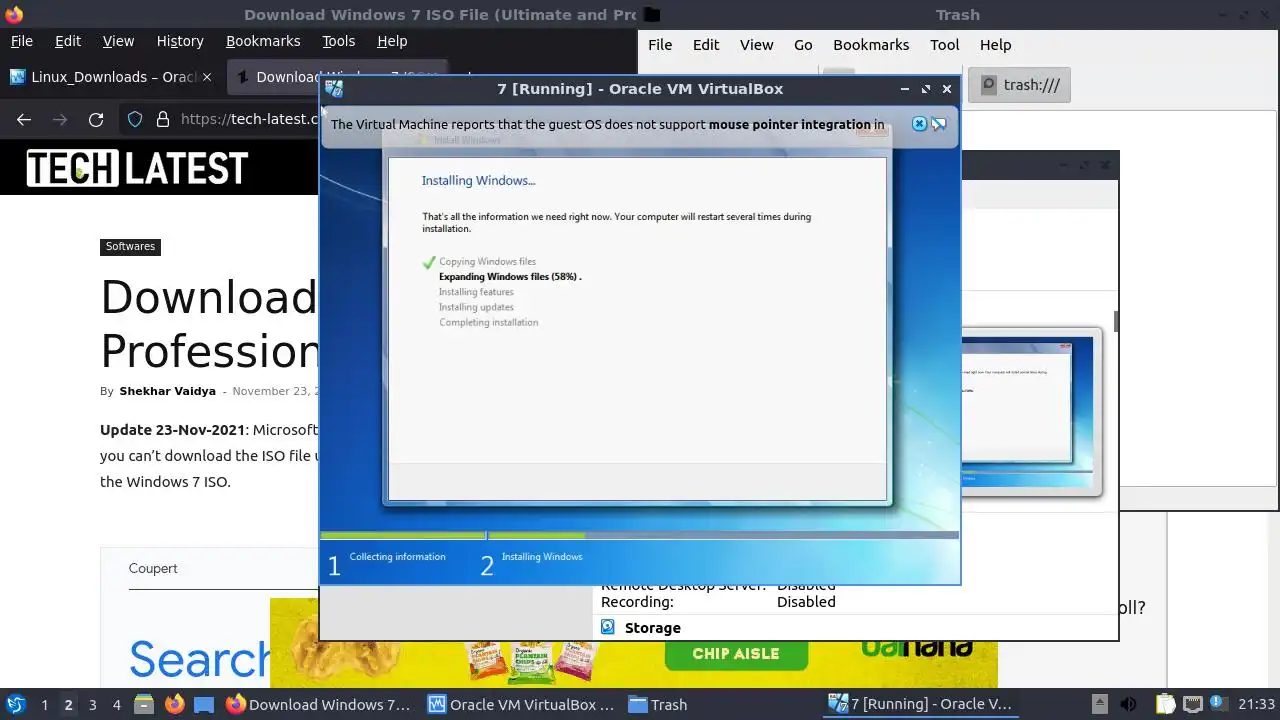The width and height of the screenshot is (1280, 720).
Task: Click the Softwares category tag
Action: click(130, 246)
